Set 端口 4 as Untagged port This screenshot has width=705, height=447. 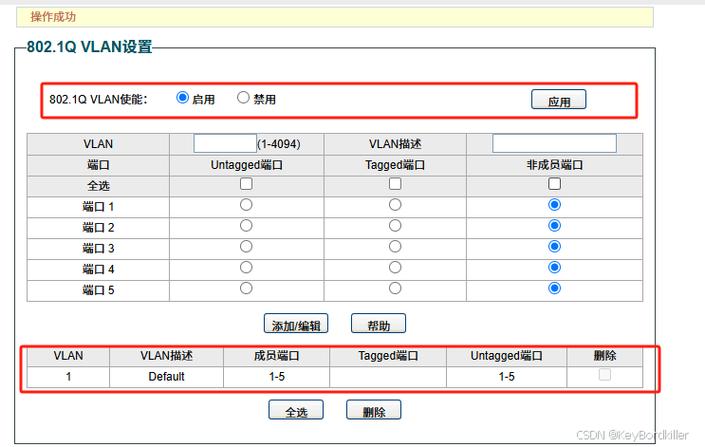click(246, 268)
